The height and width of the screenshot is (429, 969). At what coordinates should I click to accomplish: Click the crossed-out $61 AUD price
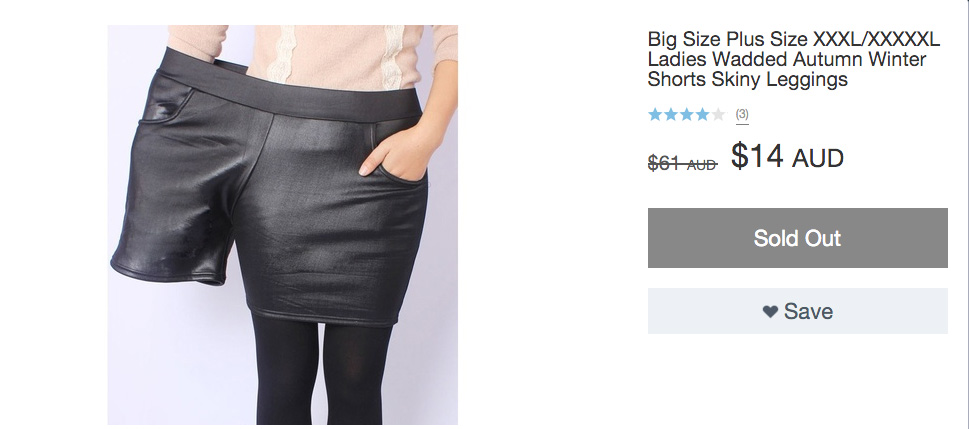point(682,163)
